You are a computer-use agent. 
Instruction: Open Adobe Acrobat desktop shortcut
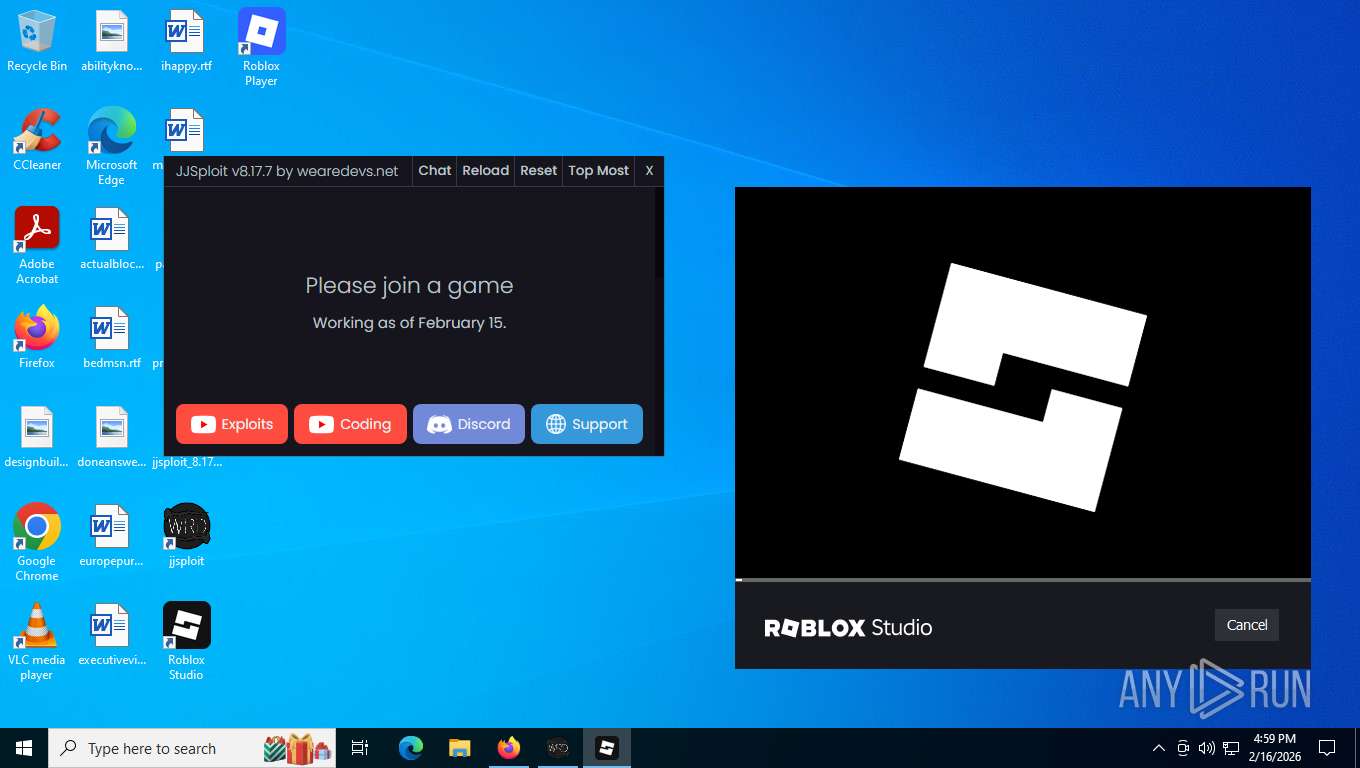pyautogui.click(x=37, y=245)
